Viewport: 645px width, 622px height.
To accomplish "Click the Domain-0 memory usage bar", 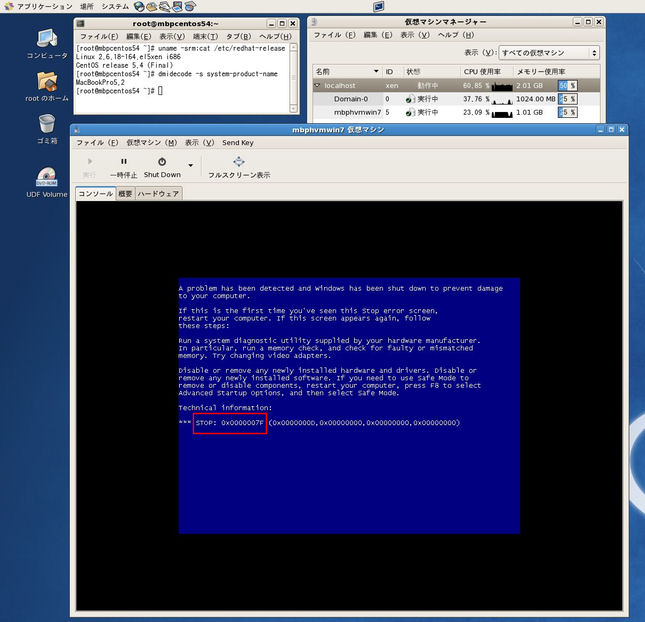I will pos(568,99).
